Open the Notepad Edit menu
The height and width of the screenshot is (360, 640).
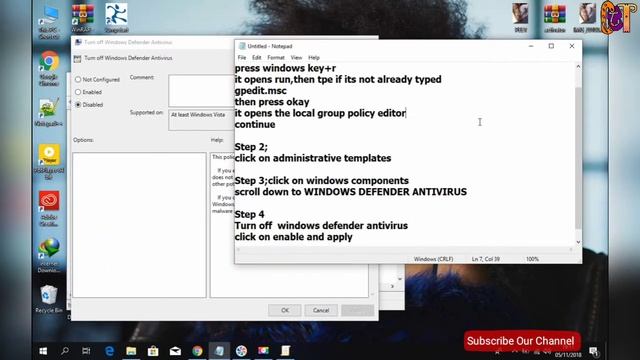256,58
